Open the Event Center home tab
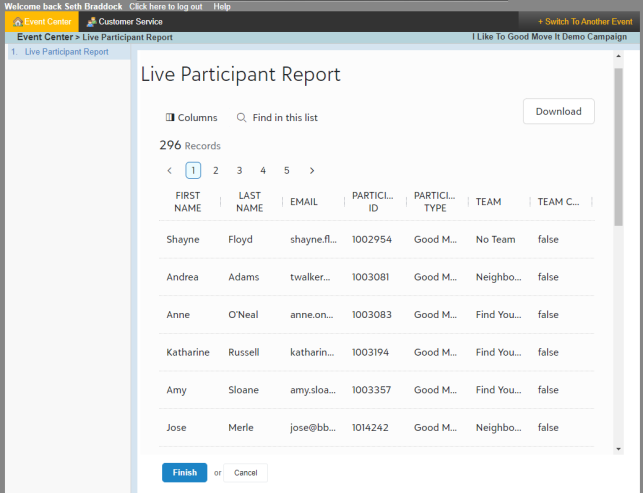The width and height of the screenshot is (643, 493). tap(42, 22)
